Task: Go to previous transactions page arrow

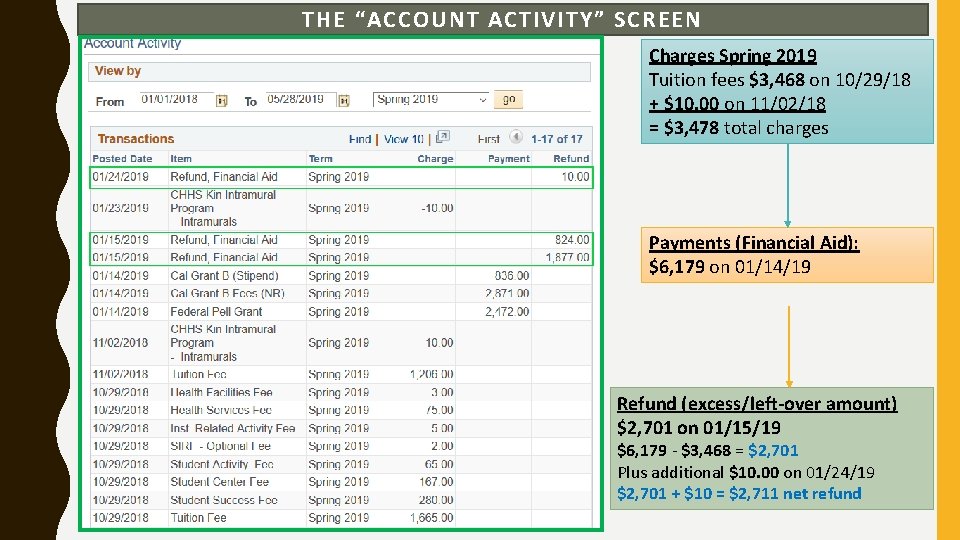Action: click(x=516, y=137)
